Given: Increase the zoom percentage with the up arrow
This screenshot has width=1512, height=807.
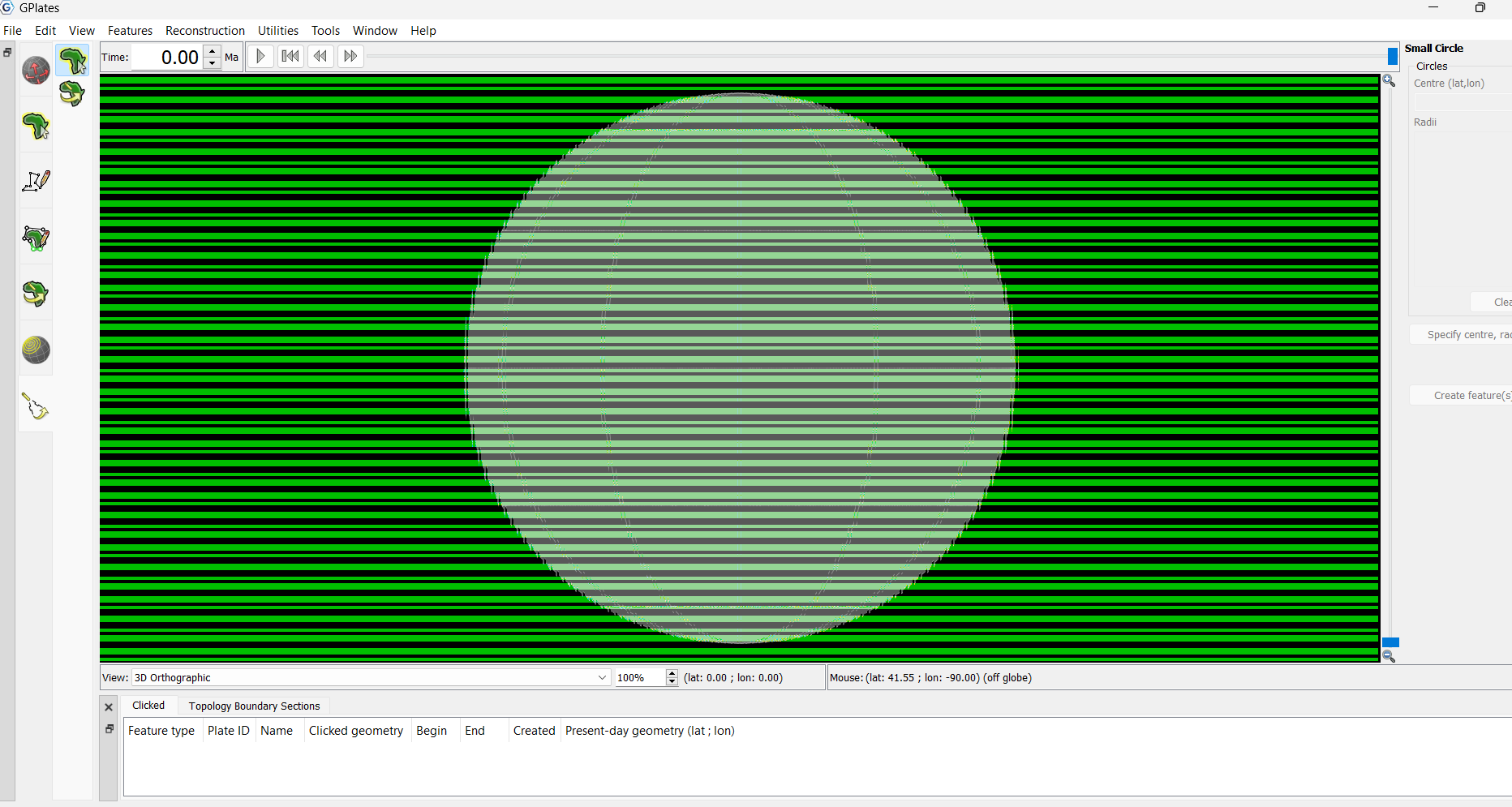Looking at the screenshot, I should (x=672, y=674).
